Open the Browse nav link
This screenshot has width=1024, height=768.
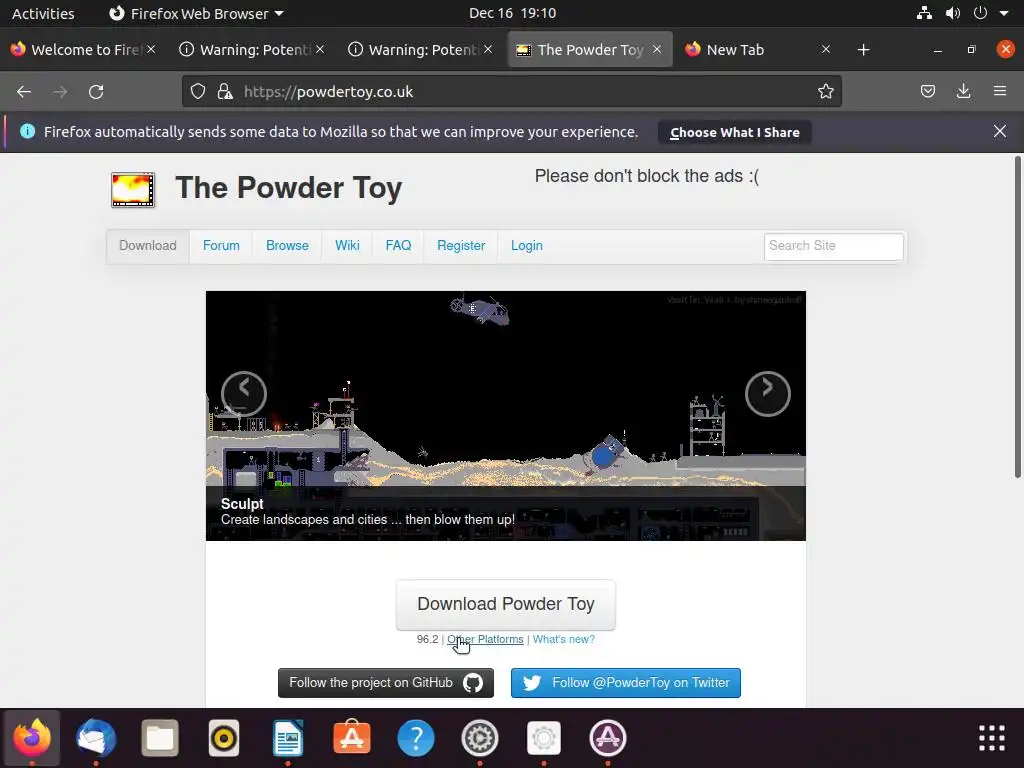tap(287, 246)
